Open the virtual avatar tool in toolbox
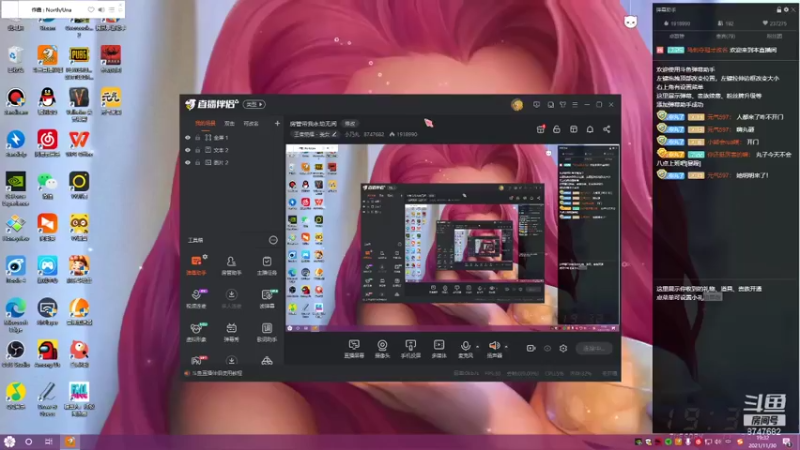This screenshot has width=800, height=450. pos(196,332)
